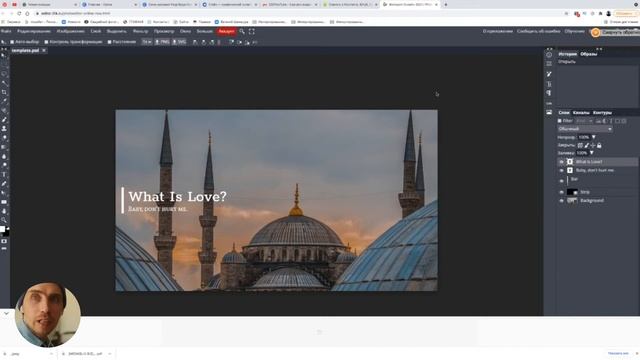640x360 pixels.
Task: Select the Type tool
Action: (4, 175)
